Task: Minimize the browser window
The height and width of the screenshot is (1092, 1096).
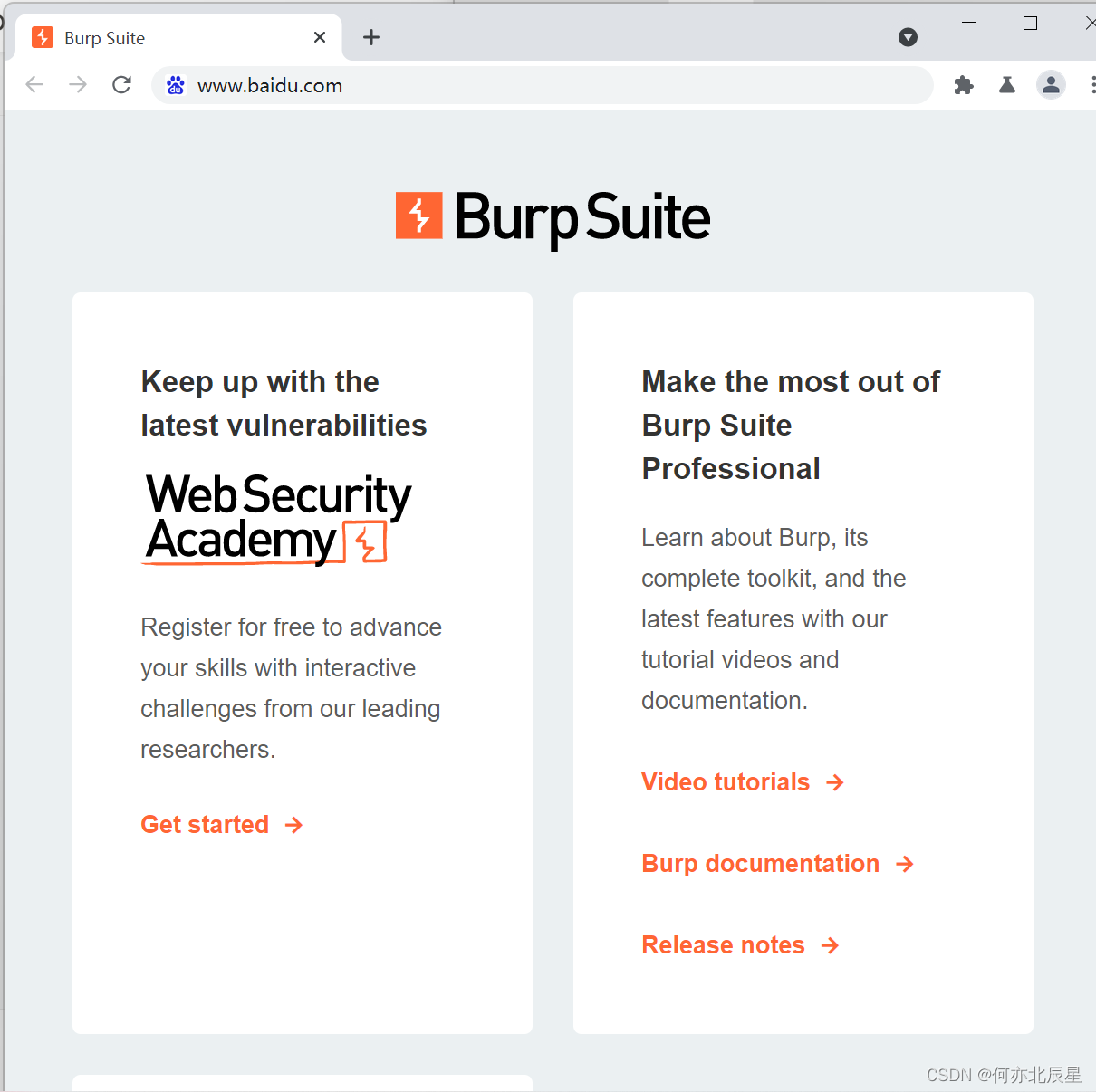Action: [x=968, y=23]
